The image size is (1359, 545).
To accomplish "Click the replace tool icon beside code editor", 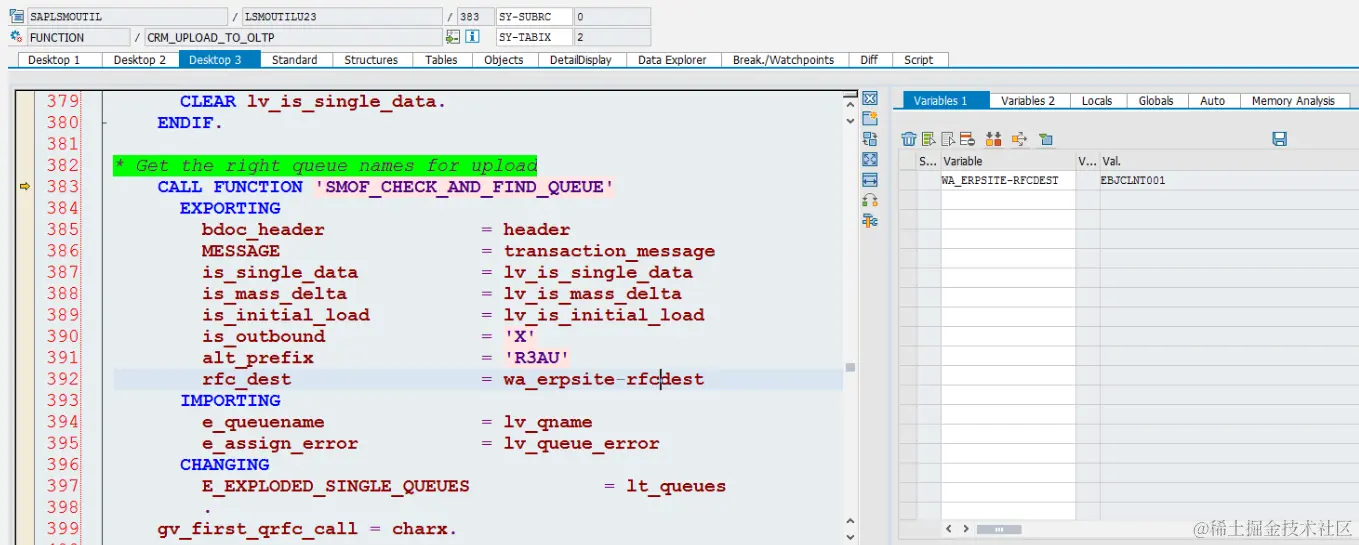I will coord(870,139).
